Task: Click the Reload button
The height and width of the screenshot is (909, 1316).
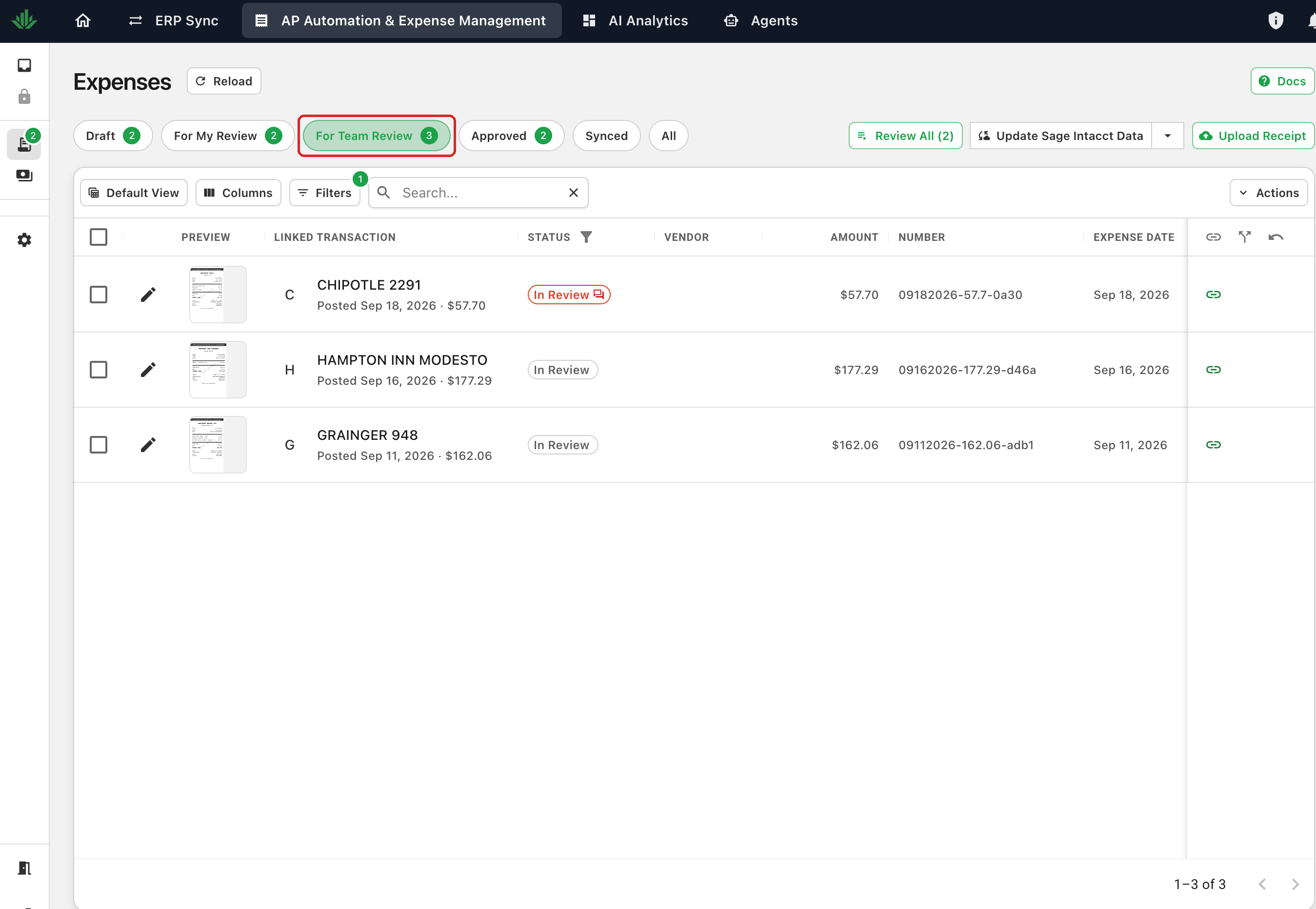Action: [224, 81]
